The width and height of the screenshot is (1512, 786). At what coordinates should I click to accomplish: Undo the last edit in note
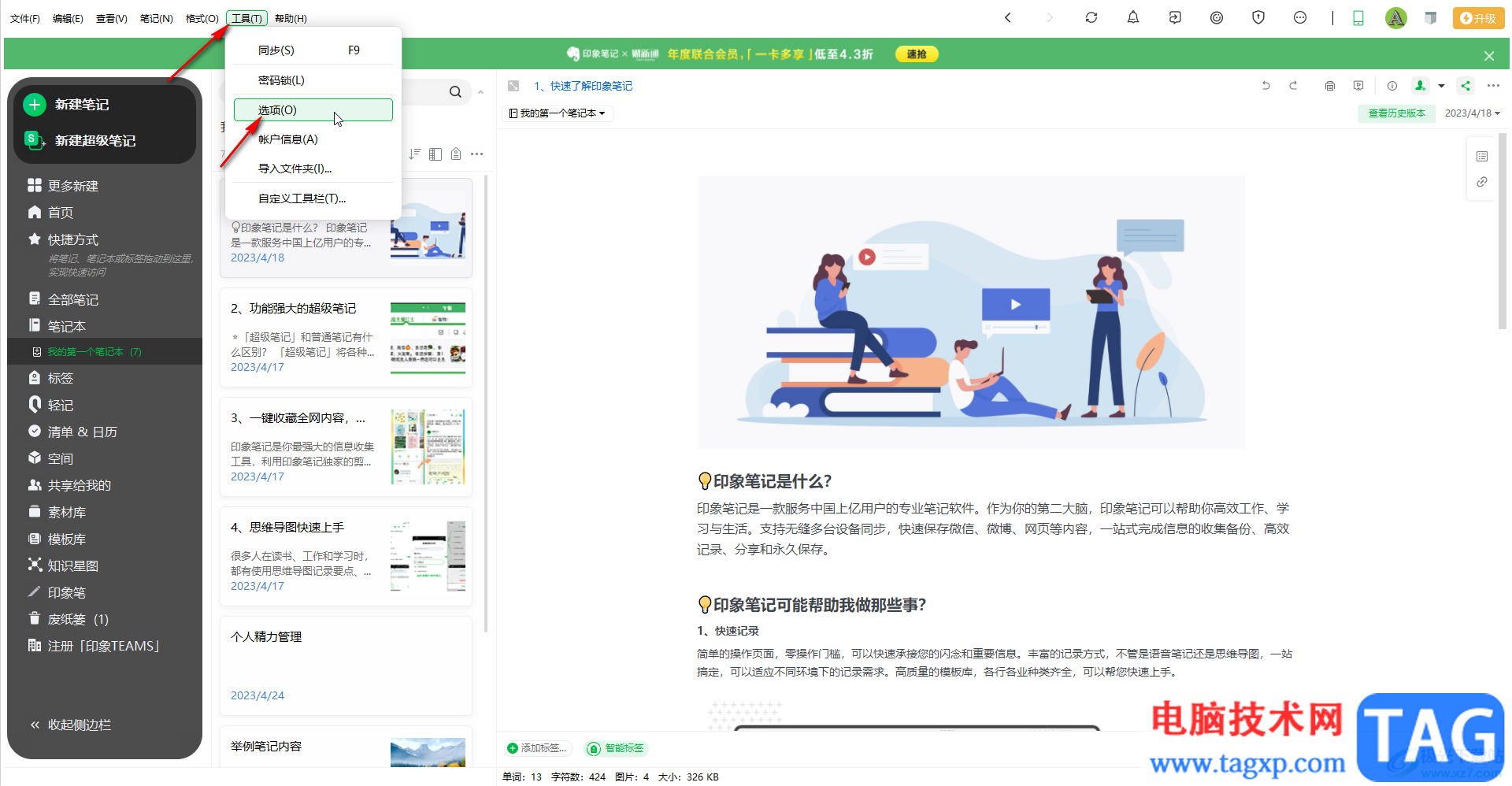(1266, 86)
